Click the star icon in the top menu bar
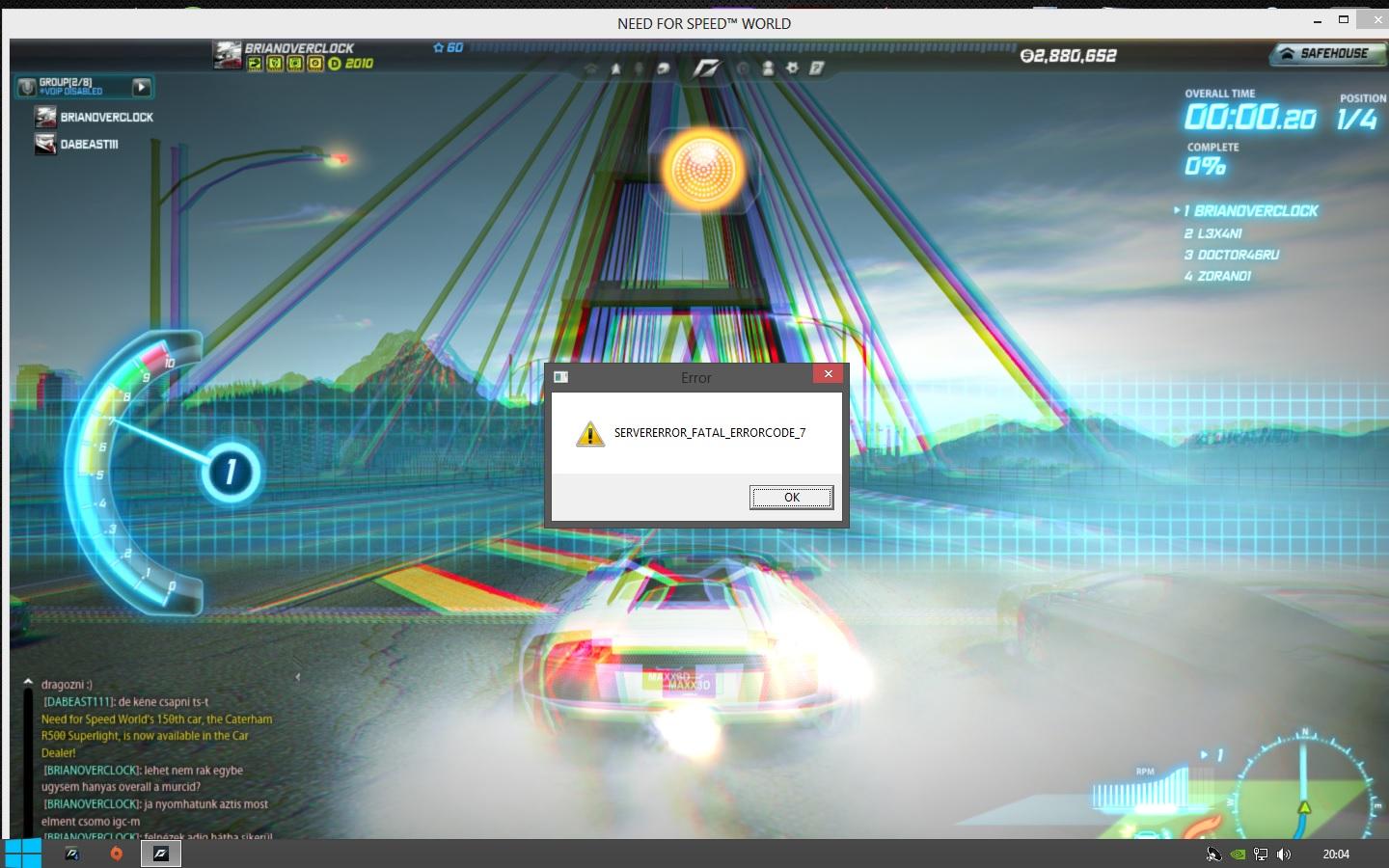The image size is (1389, 868). pos(615,68)
